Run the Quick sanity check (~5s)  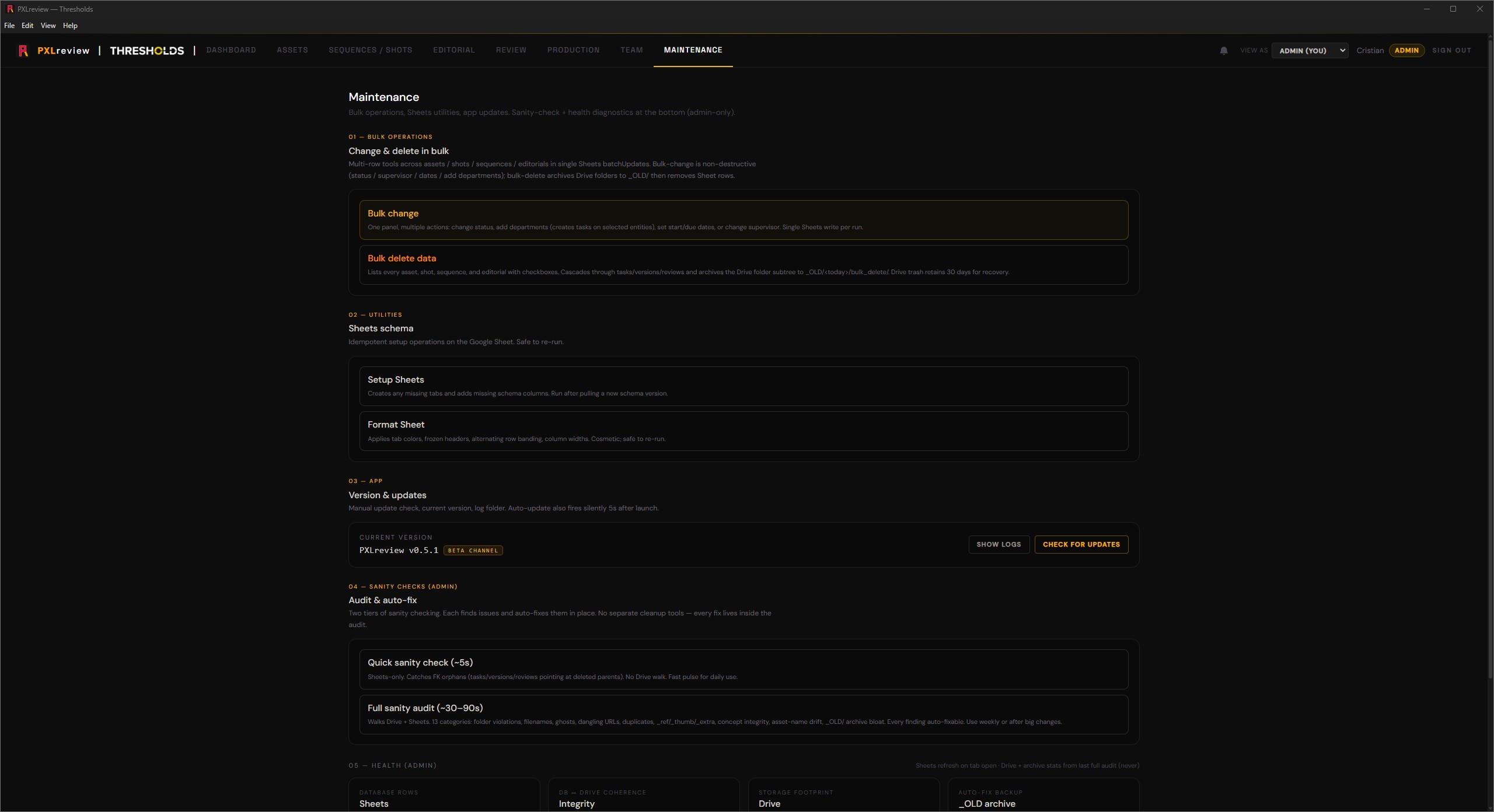coord(743,669)
